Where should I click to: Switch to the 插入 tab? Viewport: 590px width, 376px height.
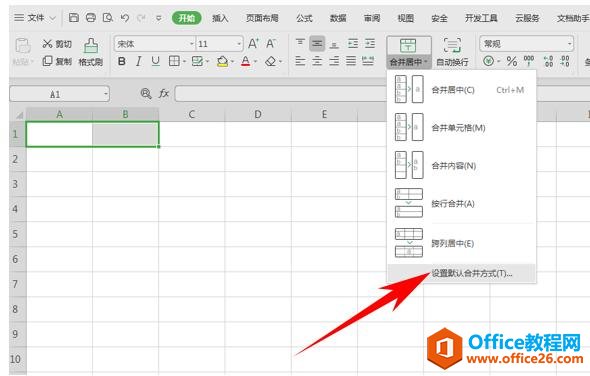[x=220, y=18]
